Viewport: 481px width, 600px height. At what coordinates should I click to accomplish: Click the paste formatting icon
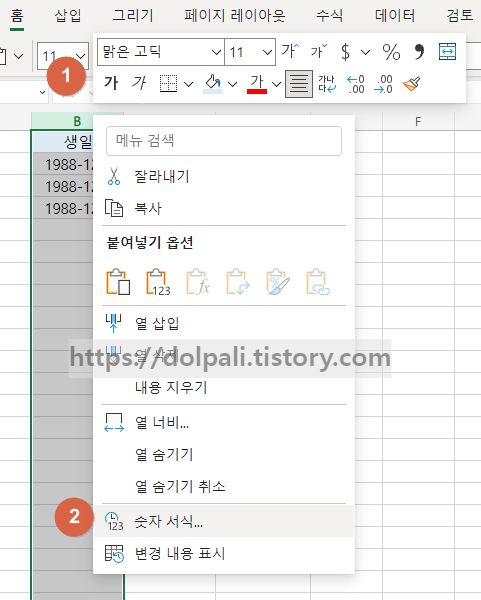pyautogui.click(x=278, y=282)
